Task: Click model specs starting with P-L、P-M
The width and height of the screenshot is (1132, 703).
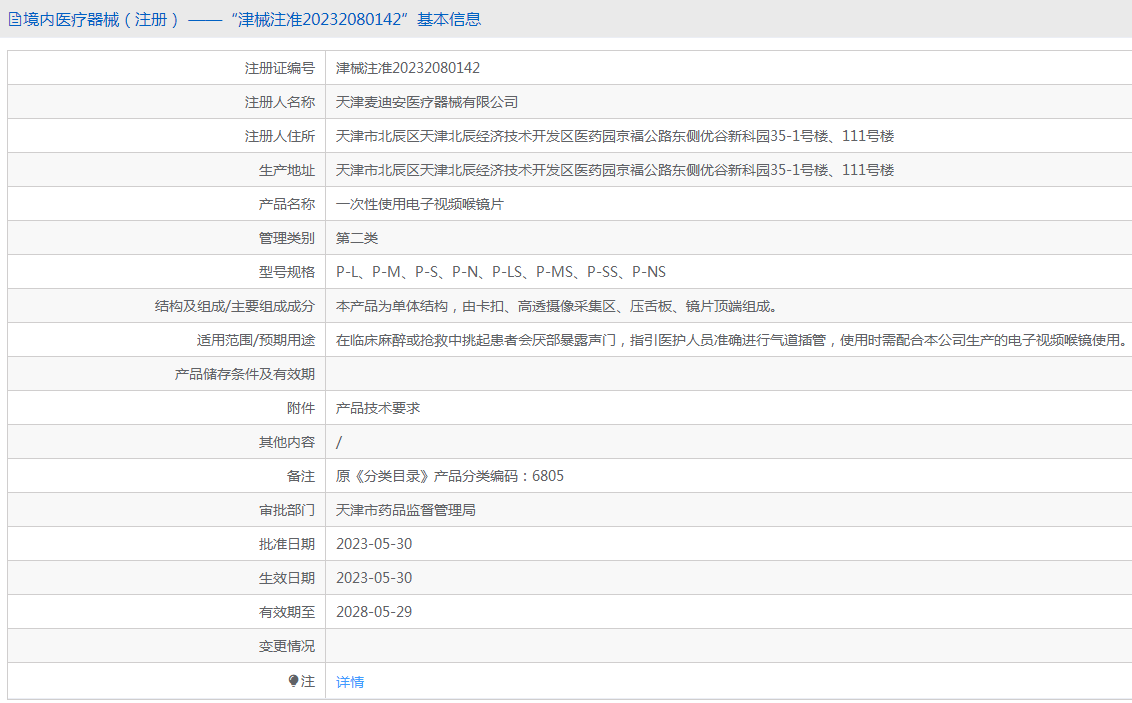Action: (500, 272)
